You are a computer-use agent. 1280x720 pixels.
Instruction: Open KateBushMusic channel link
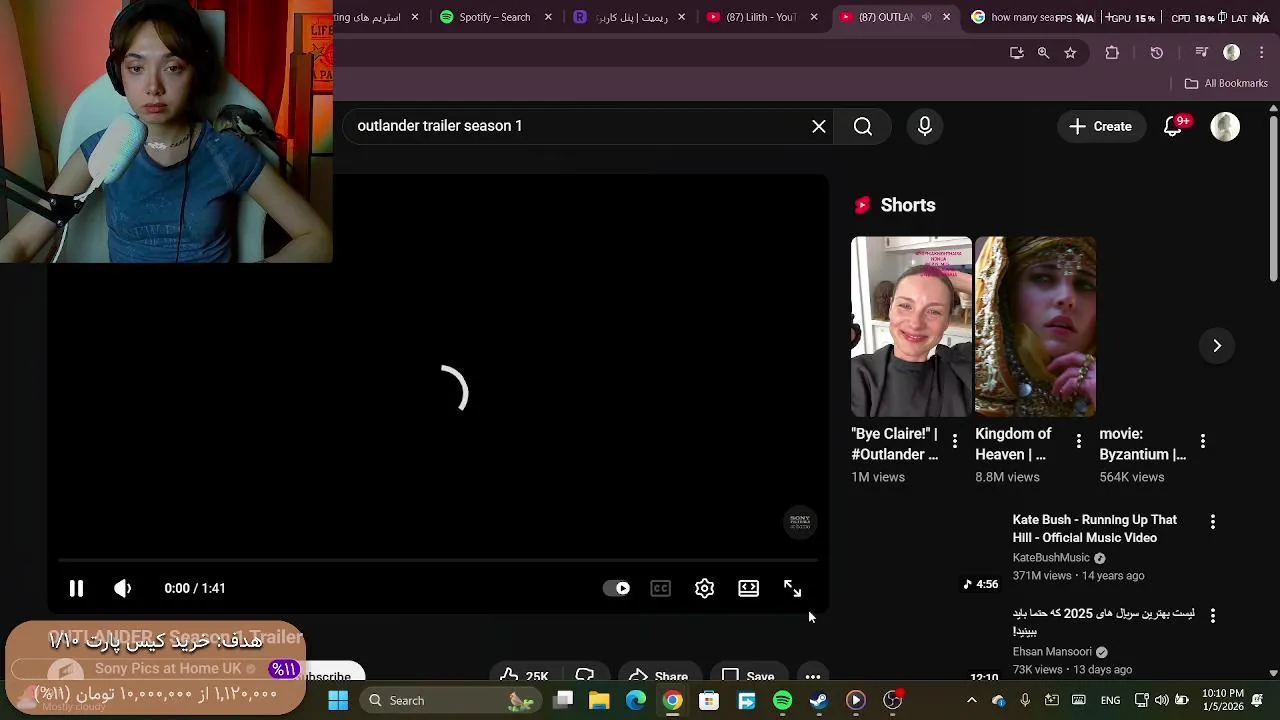coord(1051,558)
